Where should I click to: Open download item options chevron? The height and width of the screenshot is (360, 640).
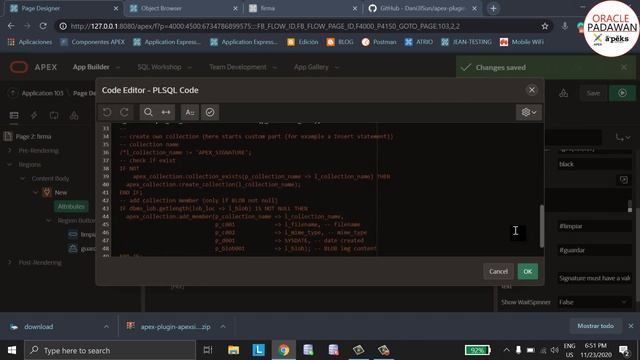[106, 327]
